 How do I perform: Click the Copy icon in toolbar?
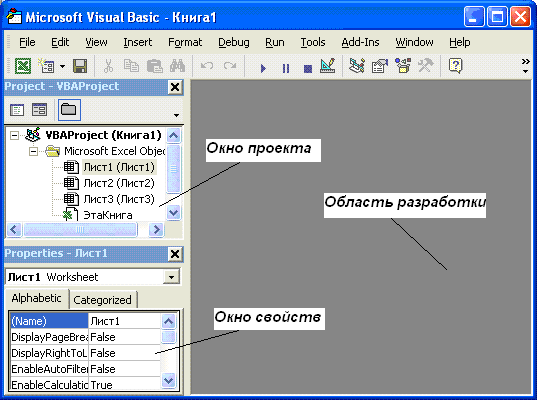pyautogui.click(x=131, y=66)
